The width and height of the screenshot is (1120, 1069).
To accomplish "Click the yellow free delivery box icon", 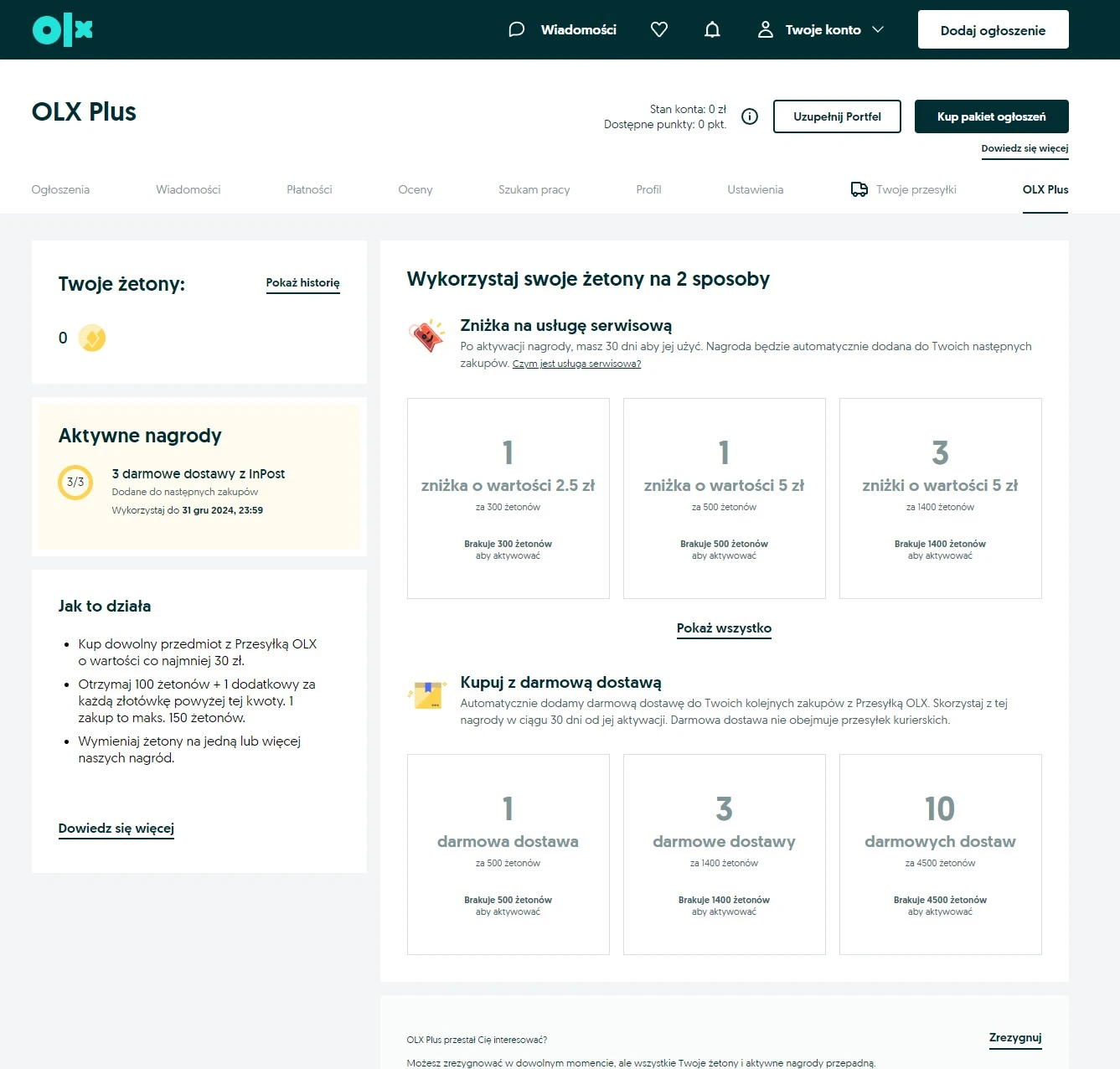I will coord(427,695).
